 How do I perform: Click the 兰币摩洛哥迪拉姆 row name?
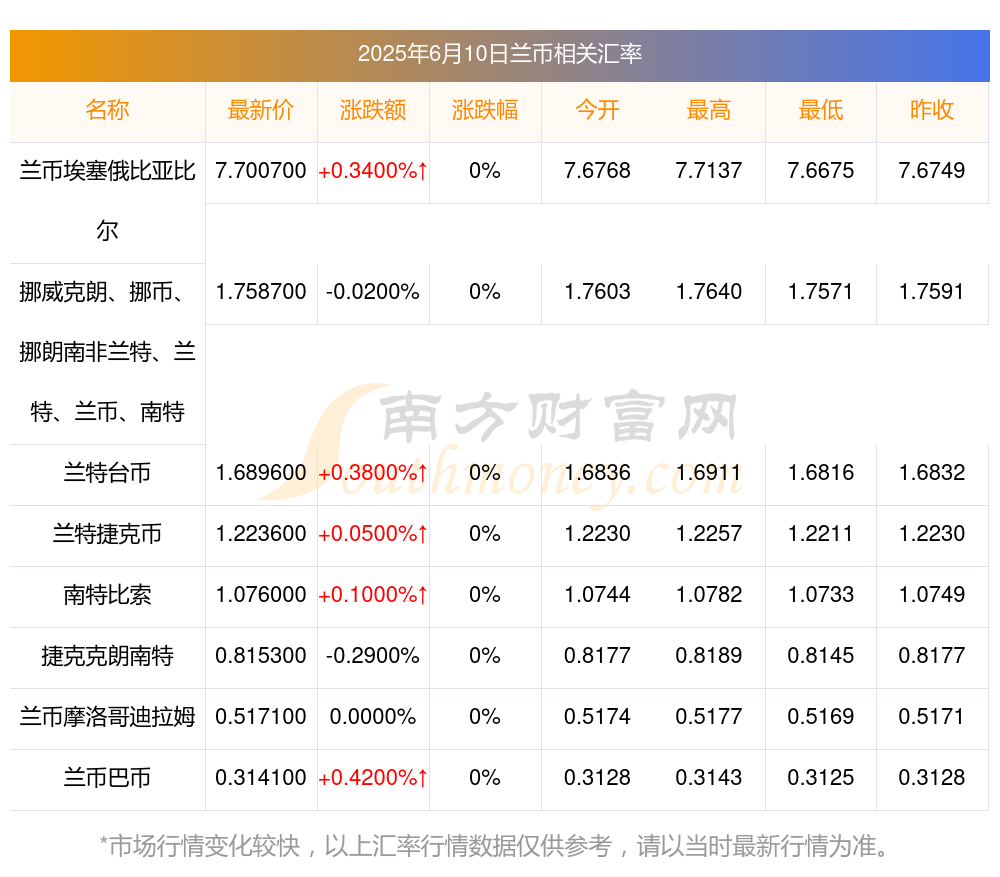107,717
